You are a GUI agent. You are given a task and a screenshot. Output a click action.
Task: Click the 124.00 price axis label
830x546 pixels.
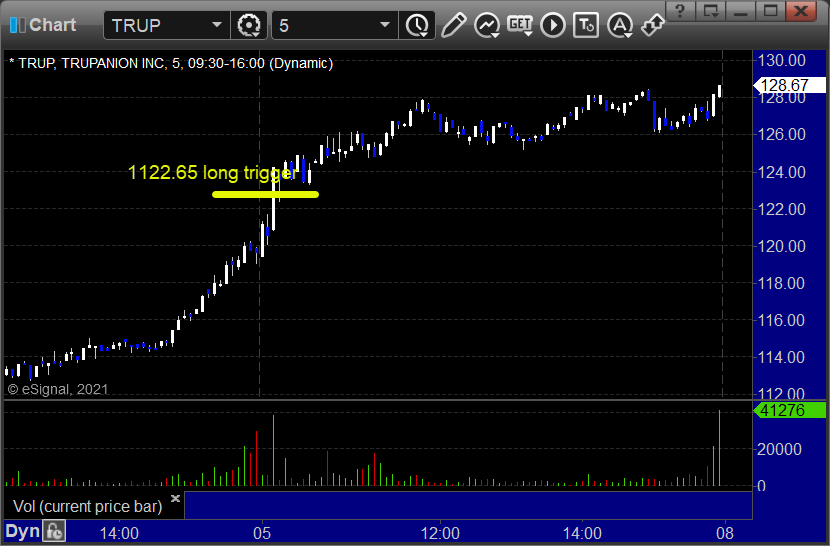(781, 172)
